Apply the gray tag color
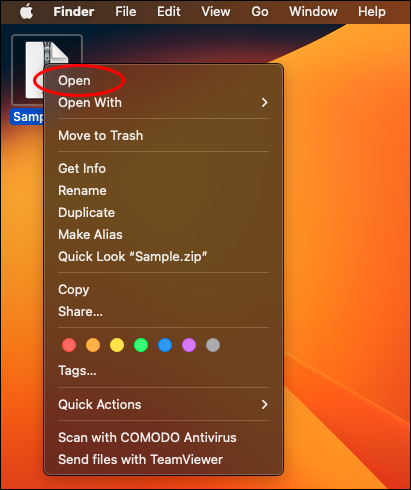This screenshot has height=490, width=411. point(213,345)
